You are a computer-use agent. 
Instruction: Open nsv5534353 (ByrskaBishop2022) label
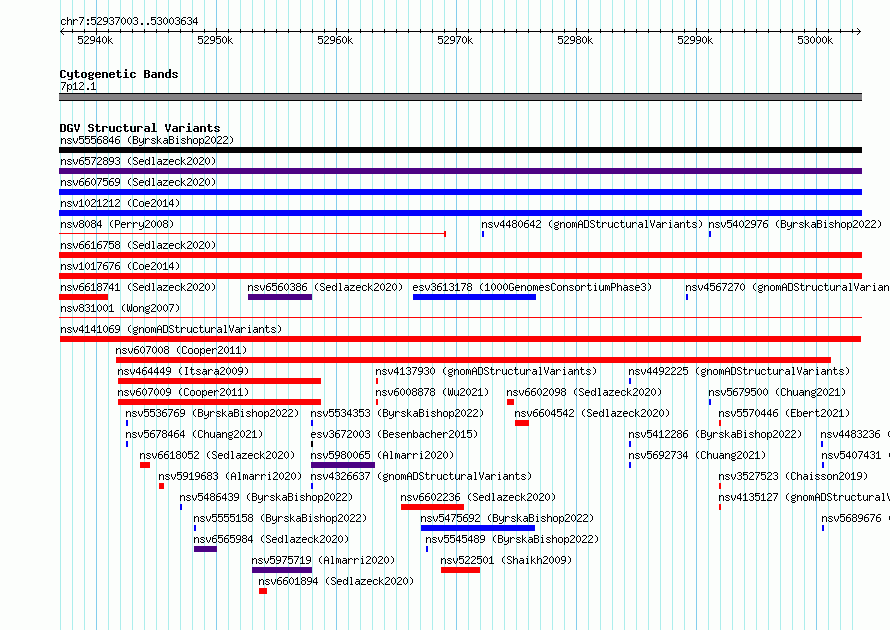(397, 413)
